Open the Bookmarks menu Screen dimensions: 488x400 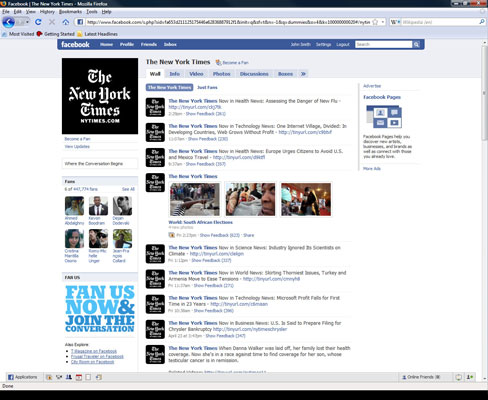[70, 12]
